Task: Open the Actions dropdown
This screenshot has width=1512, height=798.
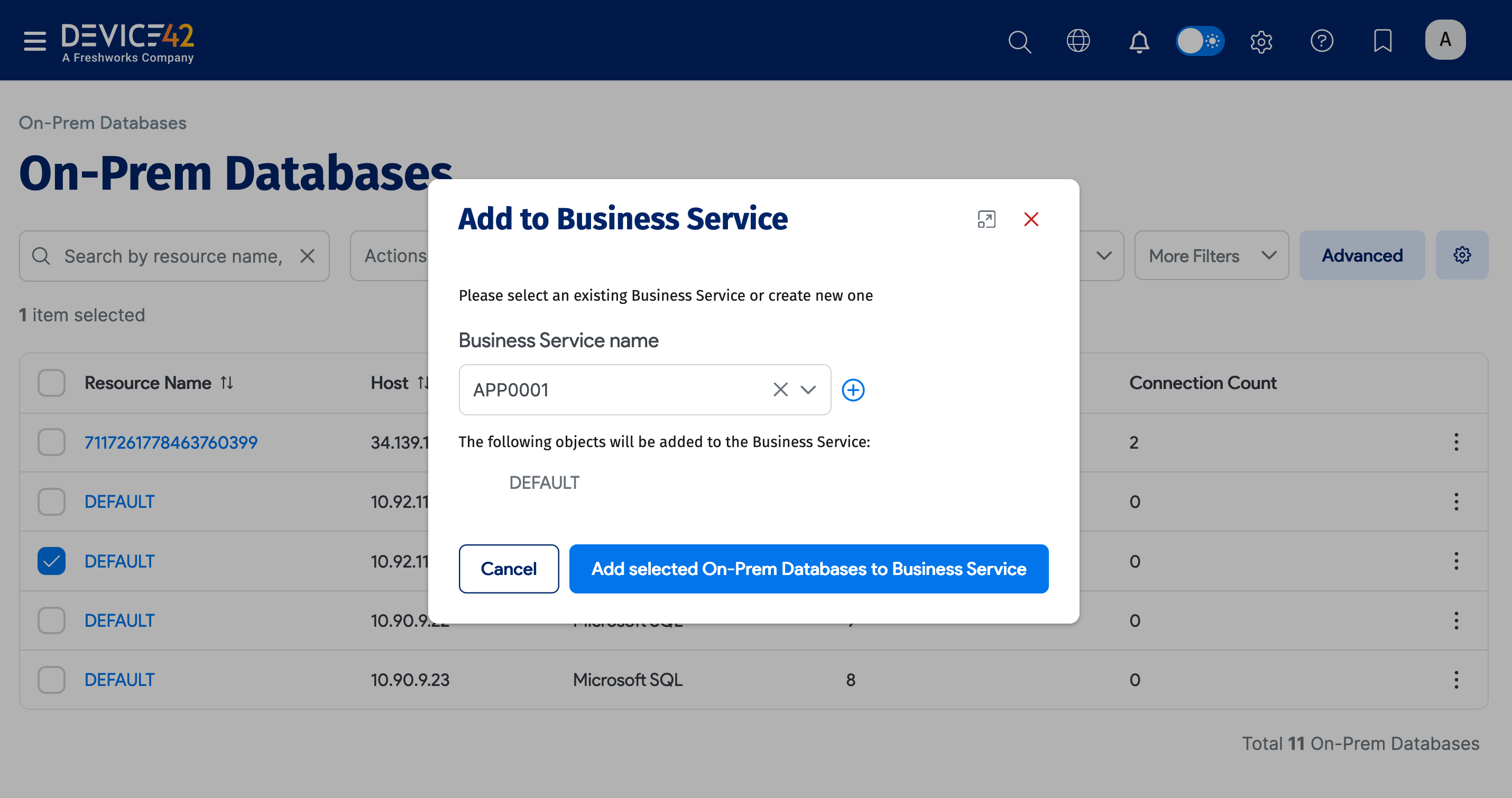Action: click(395, 255)
